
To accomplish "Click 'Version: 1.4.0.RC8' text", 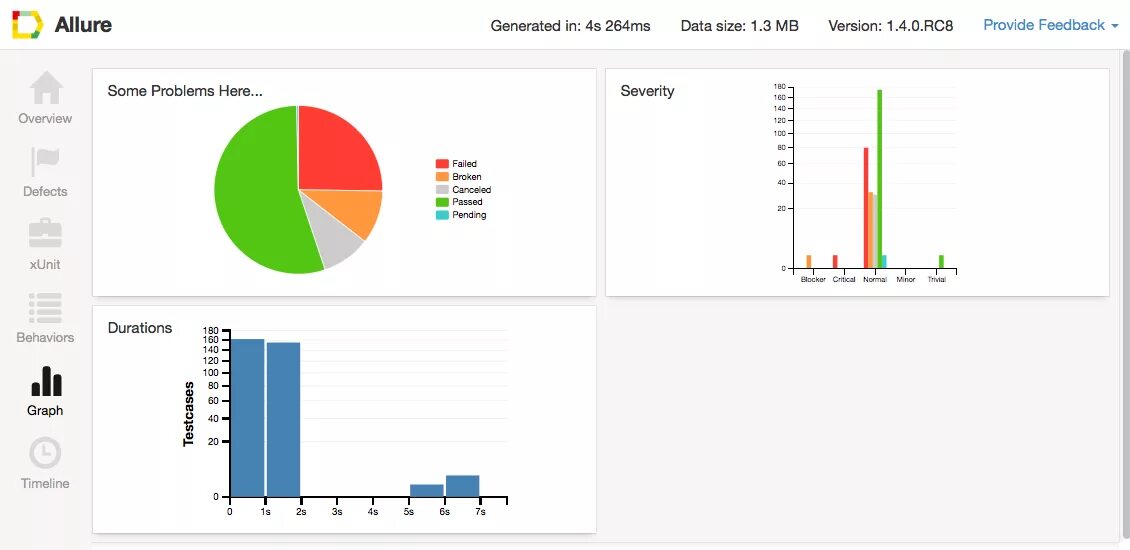I will [x=891, y=26].
